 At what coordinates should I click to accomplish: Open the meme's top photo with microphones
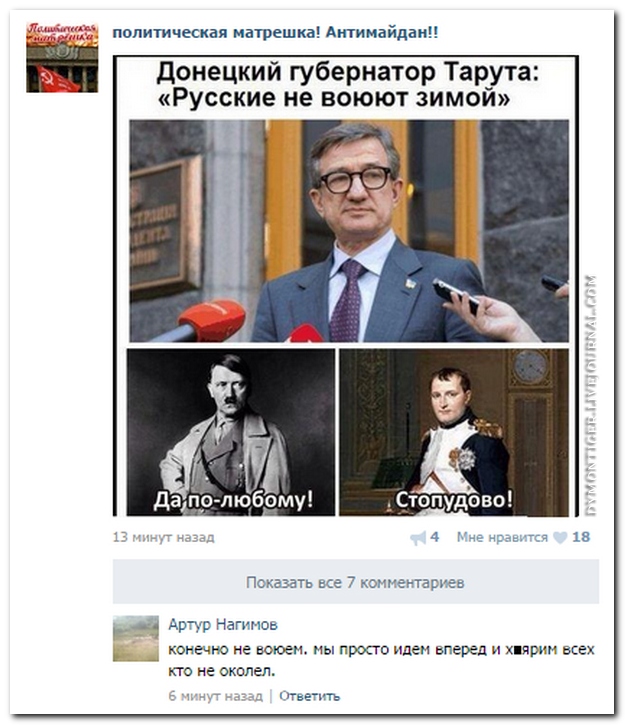pos(349,231)
